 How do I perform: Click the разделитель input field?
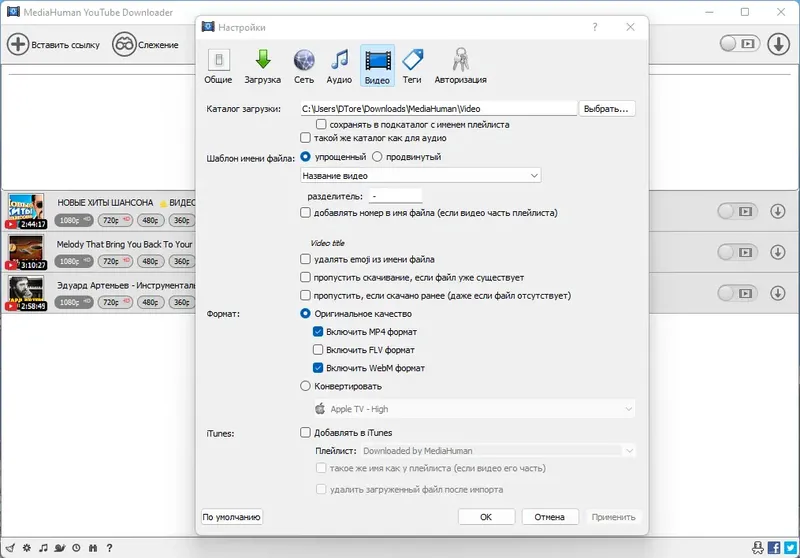coord(395,196)
